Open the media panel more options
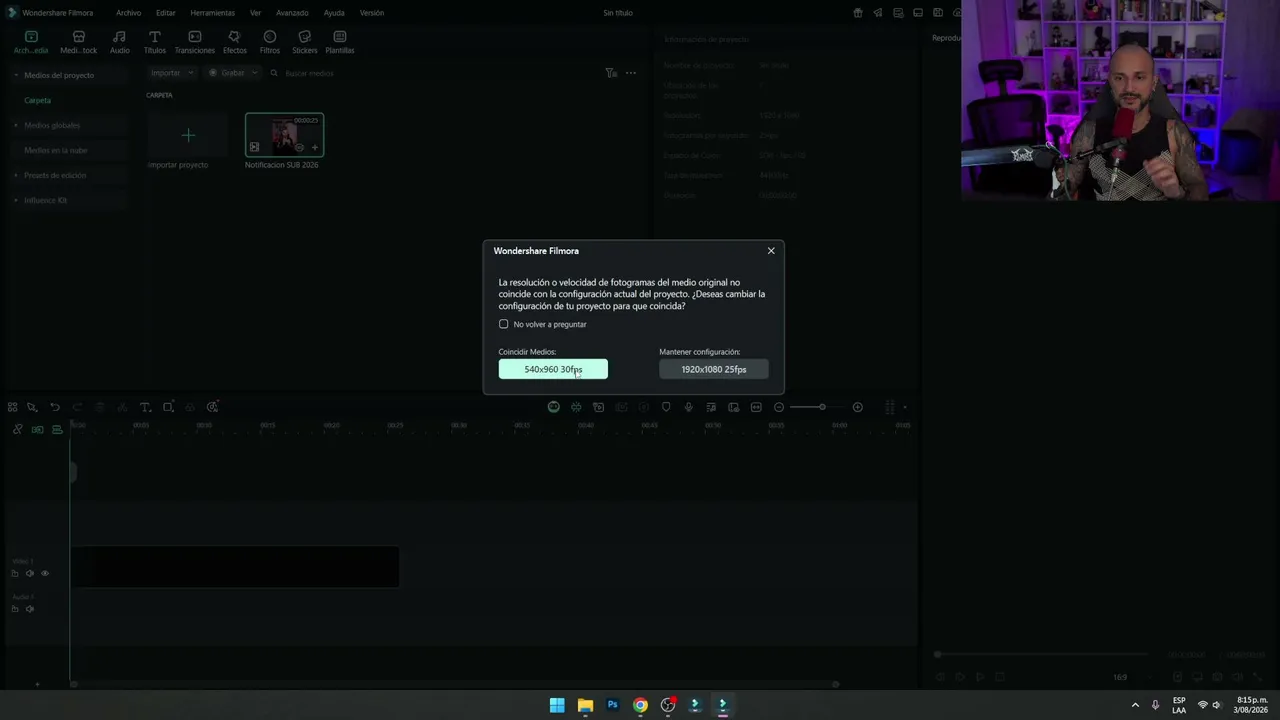 pos(631,73)
